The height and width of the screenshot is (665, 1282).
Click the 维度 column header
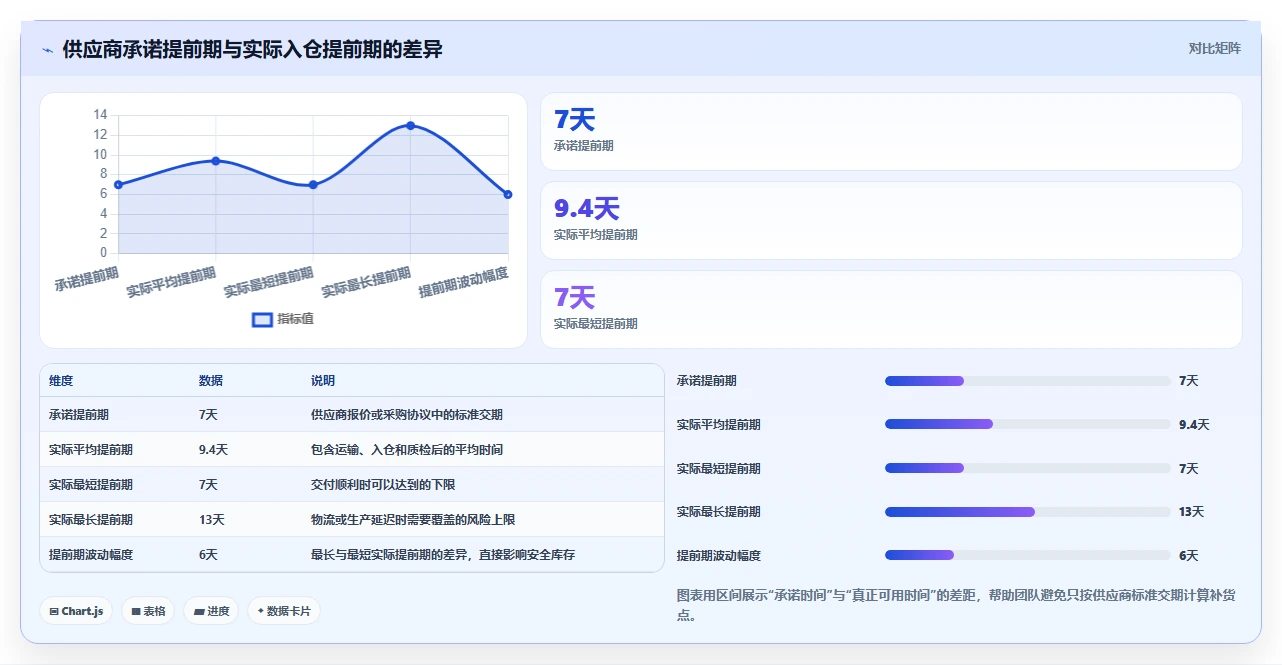click(61, 381)
